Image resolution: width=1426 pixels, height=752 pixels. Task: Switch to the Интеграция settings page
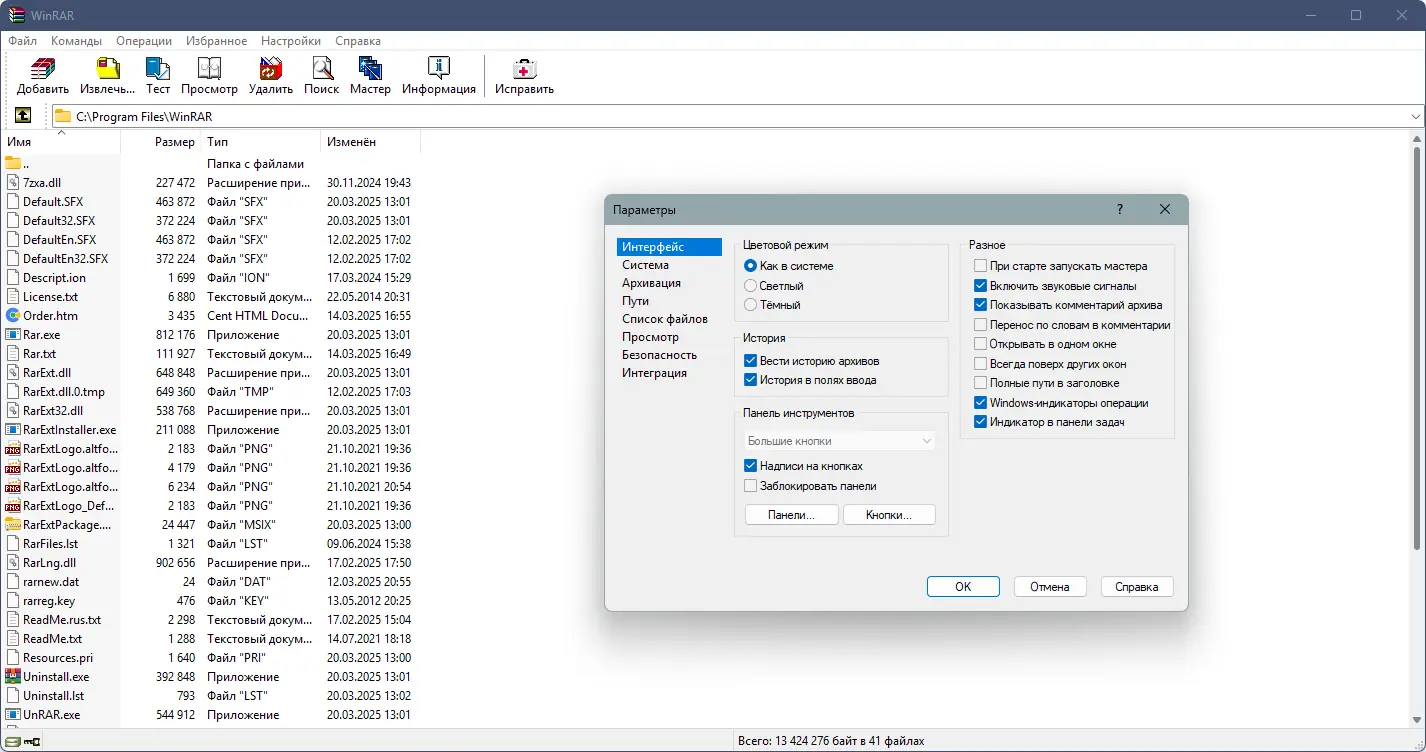pos(669,373)
